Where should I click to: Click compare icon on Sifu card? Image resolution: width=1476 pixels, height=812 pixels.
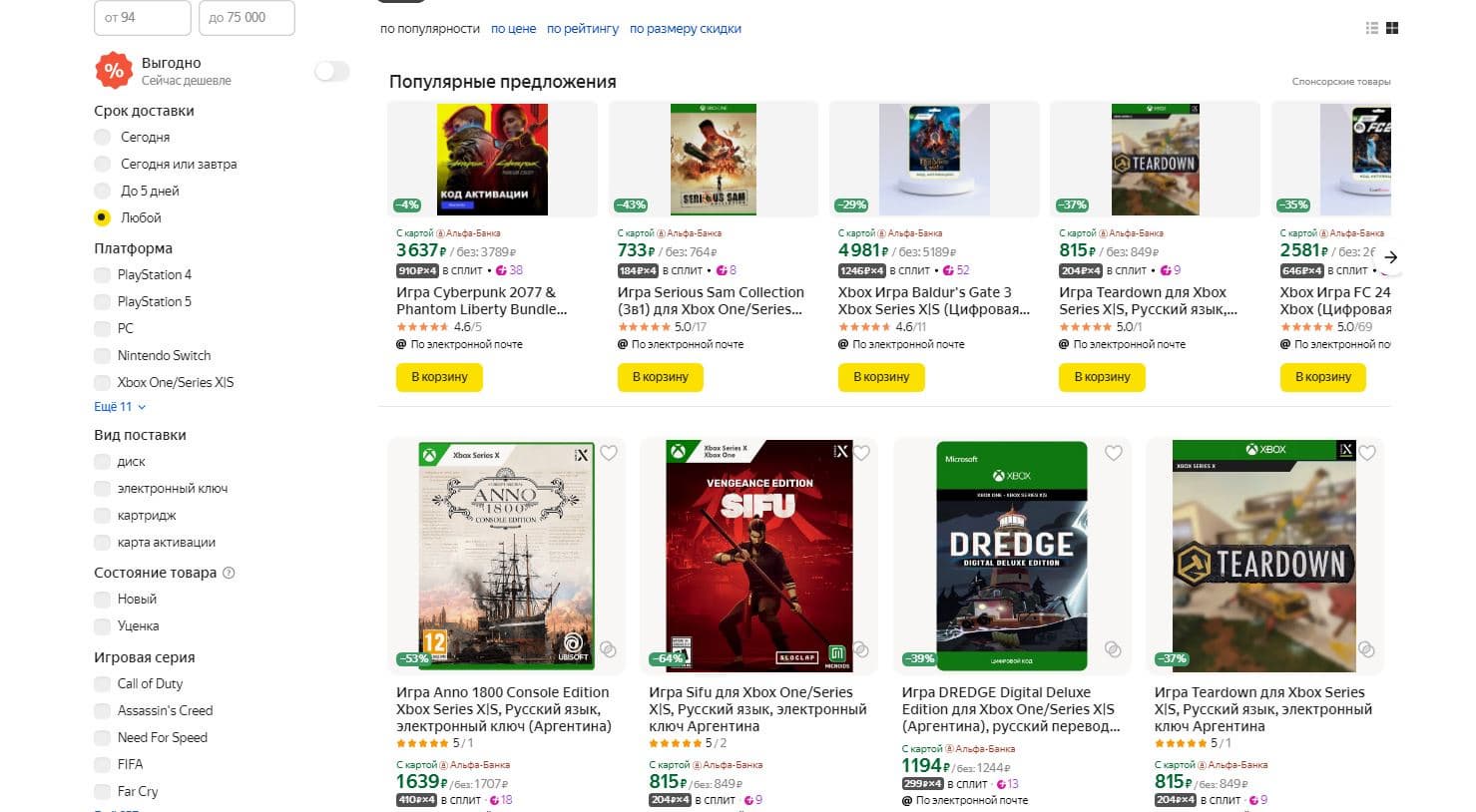tap(860, 650)
